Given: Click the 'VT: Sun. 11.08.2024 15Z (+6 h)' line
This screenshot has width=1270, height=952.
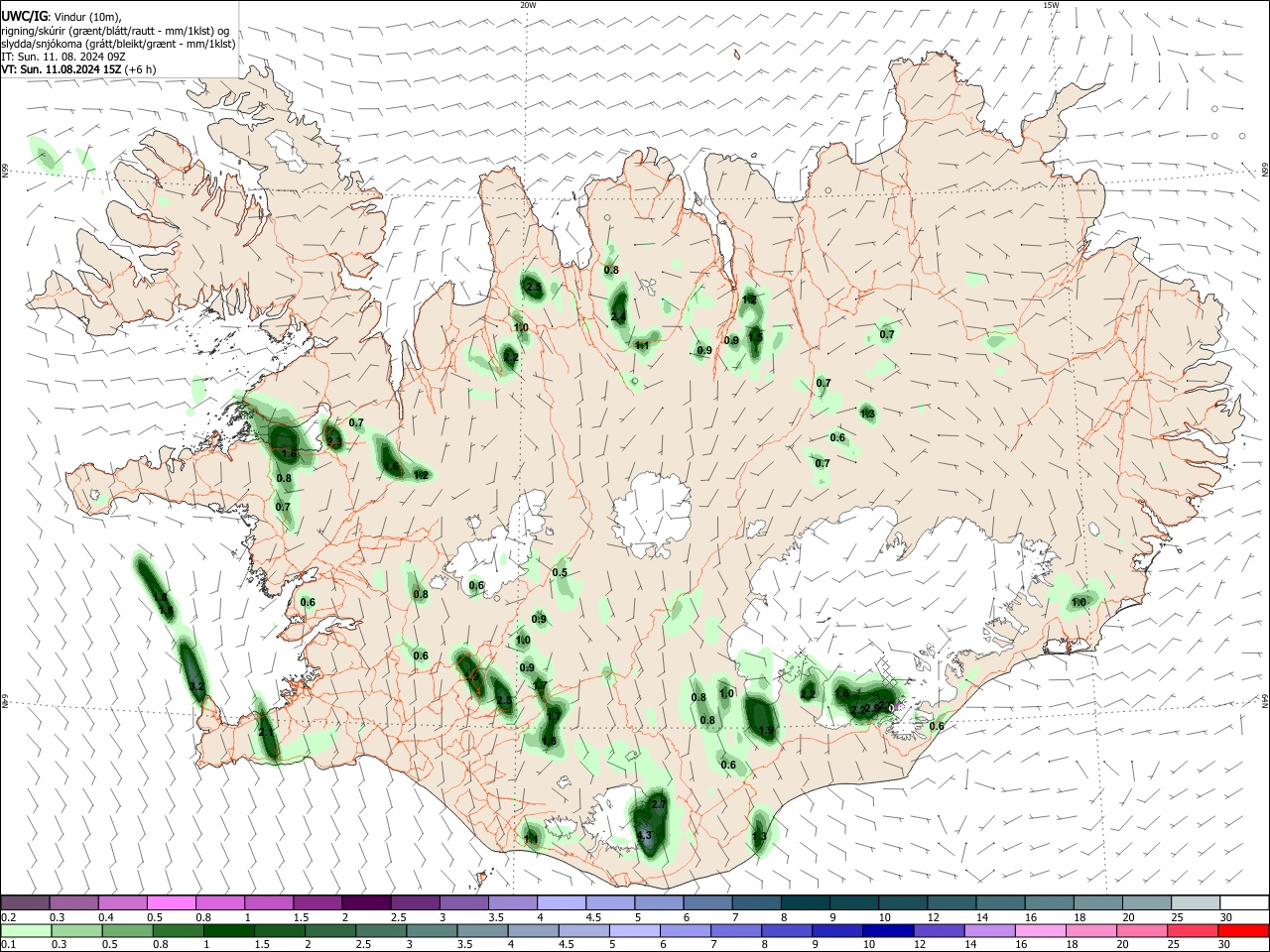Looking at the screenshot, I should pyautogui.click(x=78, y=69).
